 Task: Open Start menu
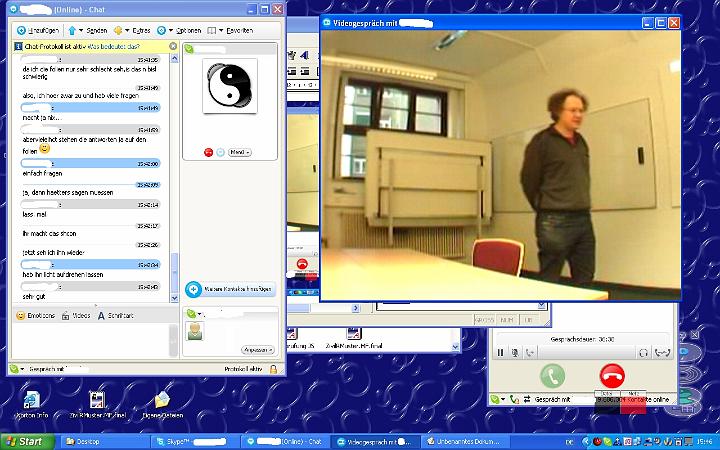point(27,442)
